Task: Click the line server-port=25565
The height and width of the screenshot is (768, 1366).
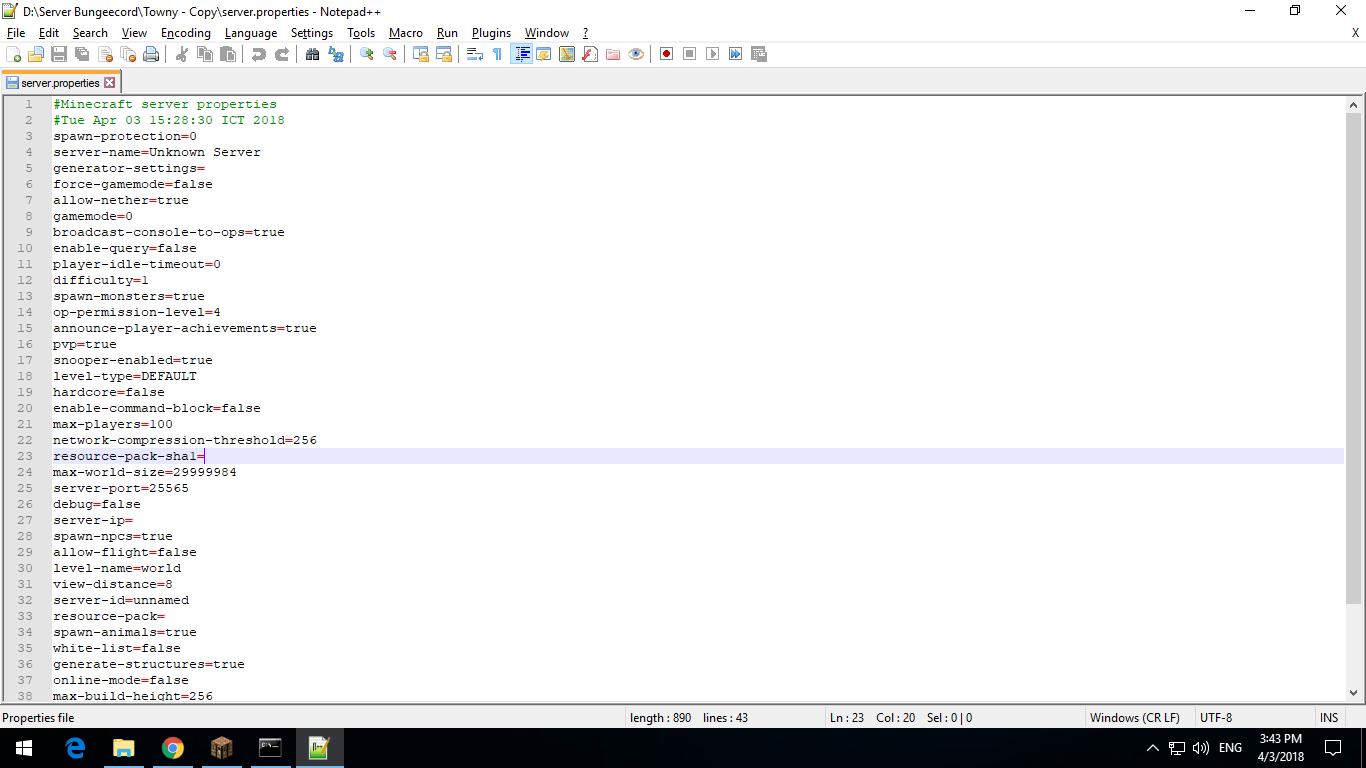Action: click(121, 488)
